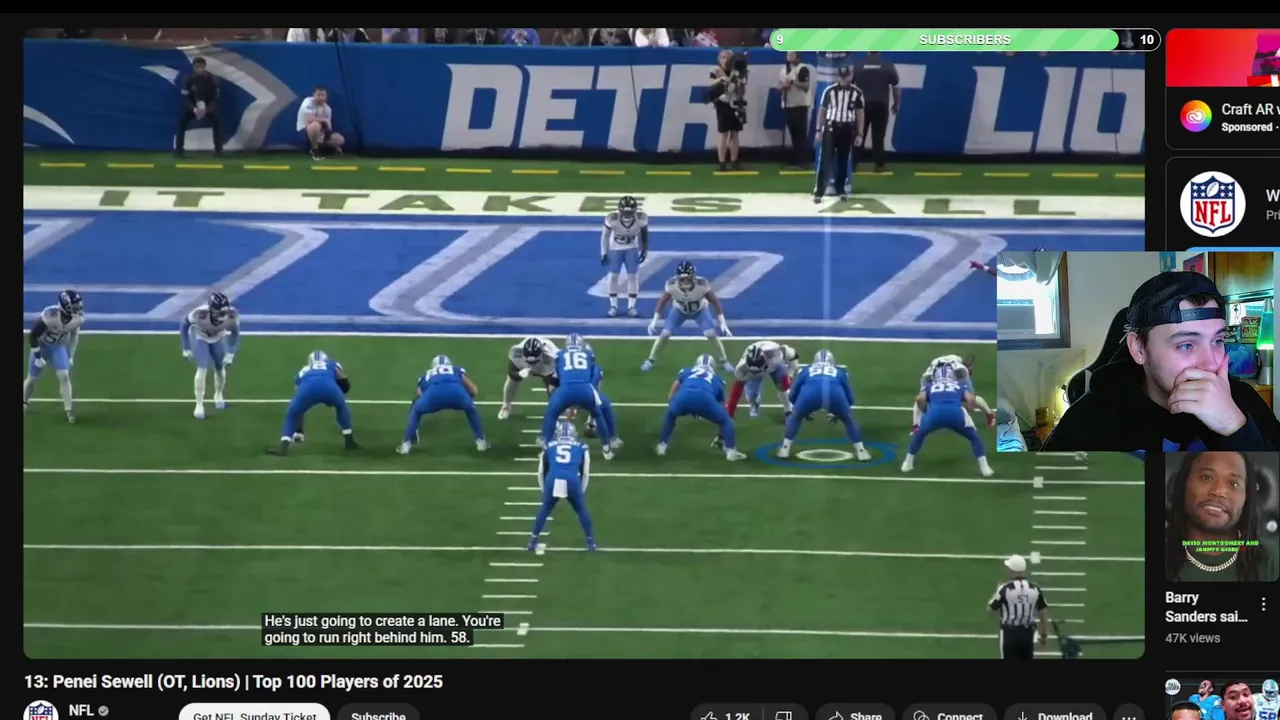
Task: Share the Penei Sewell video
Action: (x=855, y=714)
